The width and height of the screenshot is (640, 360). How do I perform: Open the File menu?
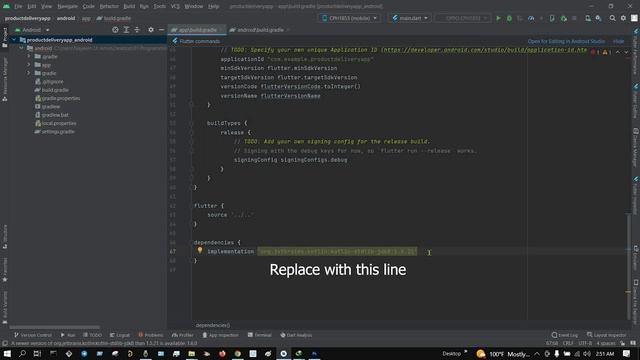click(x=18, y=7)
